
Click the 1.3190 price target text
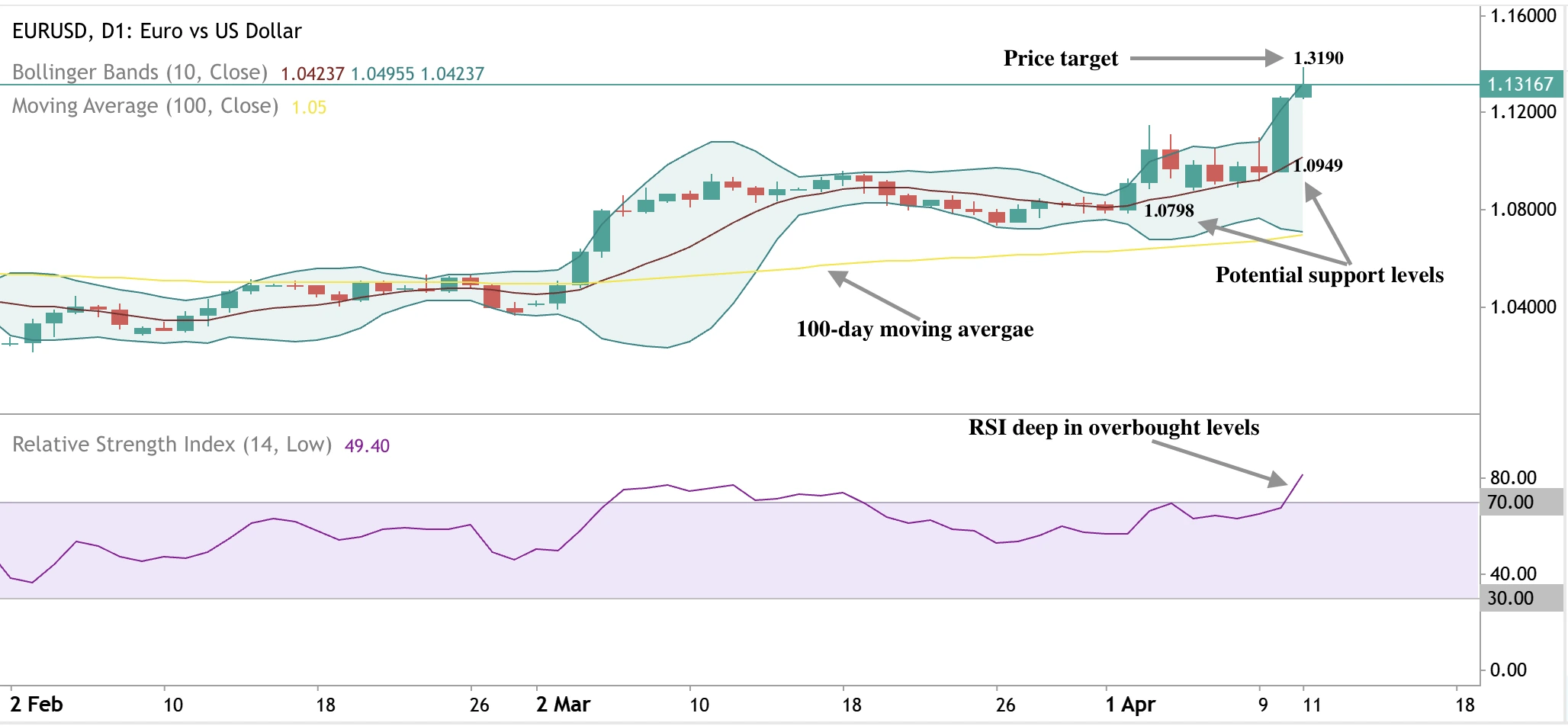[1320, 55]
